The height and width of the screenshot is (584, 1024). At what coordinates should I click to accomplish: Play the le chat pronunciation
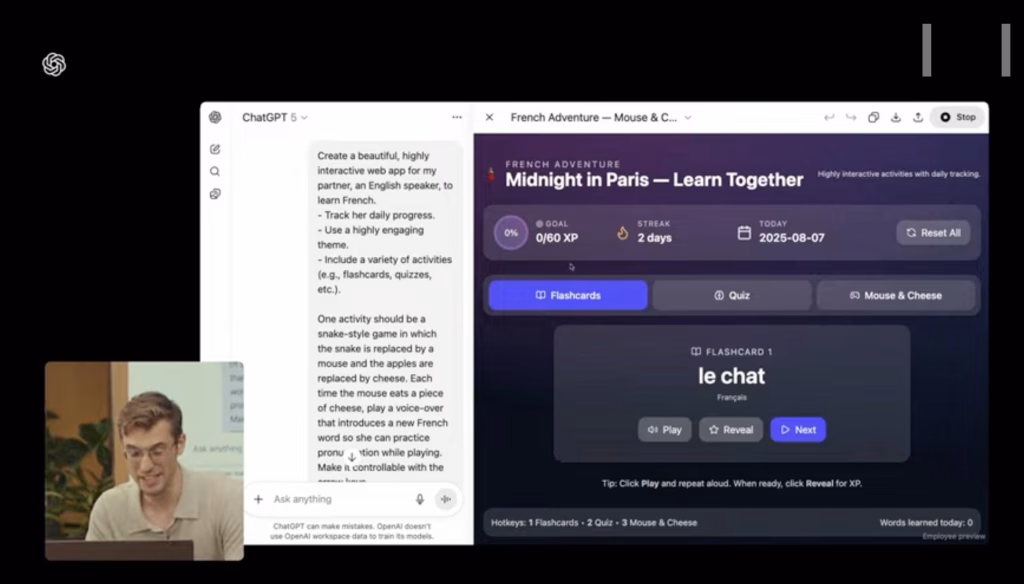664,430
